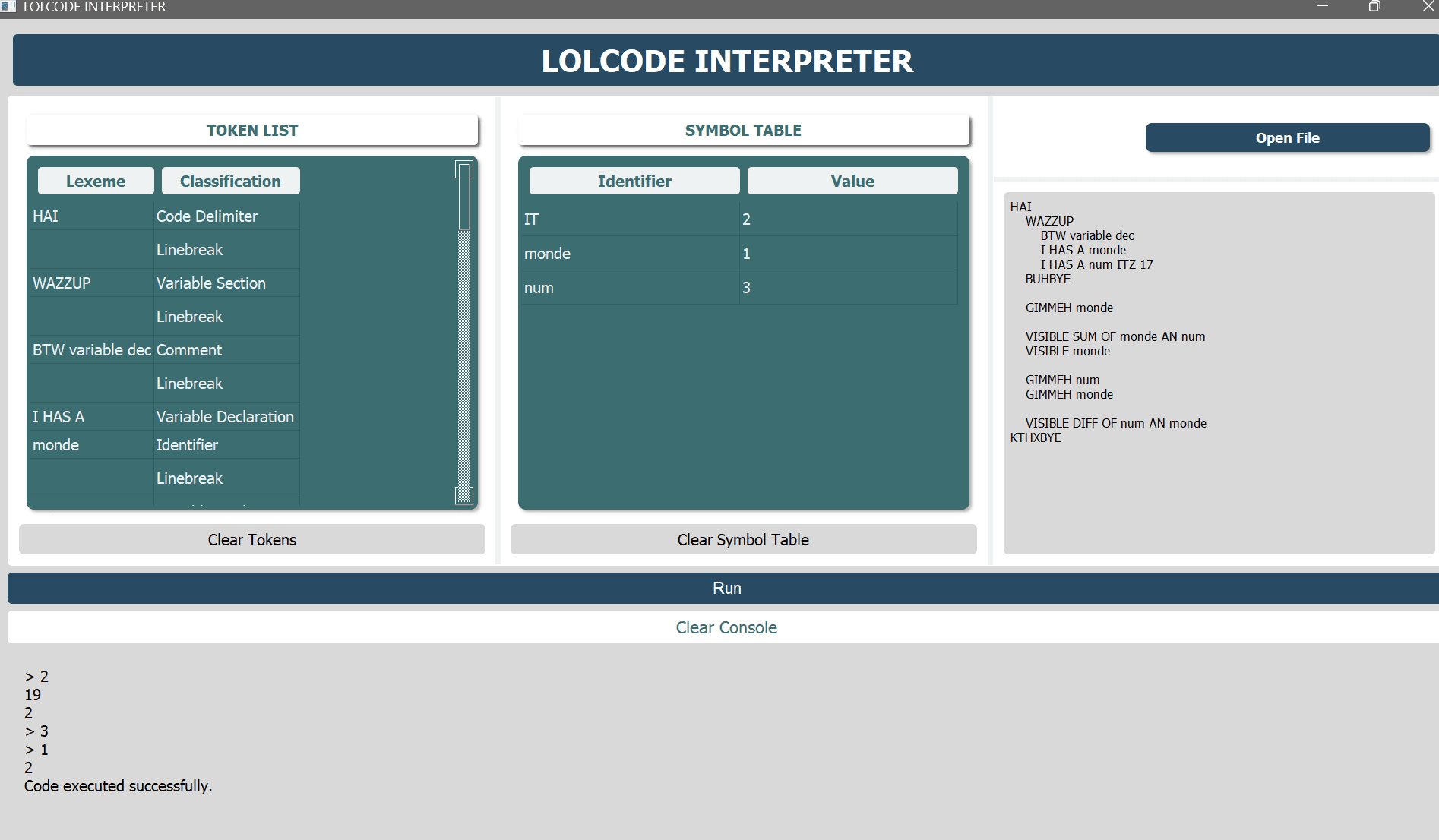Image resolution: width=1439 pixels, height=840 pixels.
Task: Select the Value column header
Action: 852,181
